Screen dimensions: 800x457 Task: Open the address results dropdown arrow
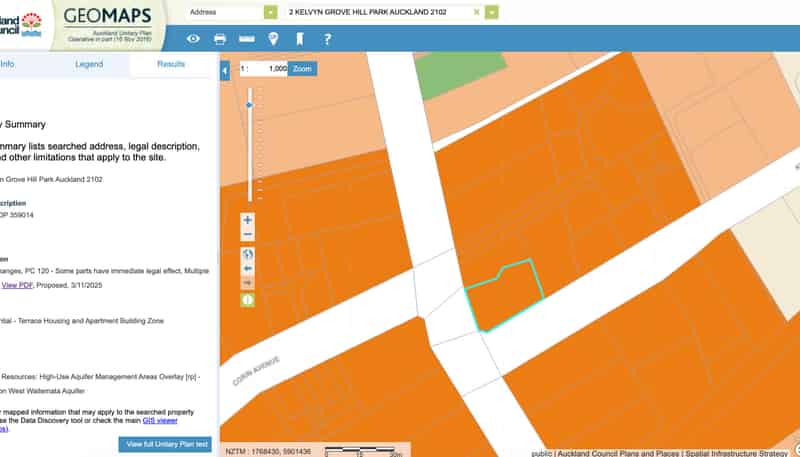click(492, 12)
